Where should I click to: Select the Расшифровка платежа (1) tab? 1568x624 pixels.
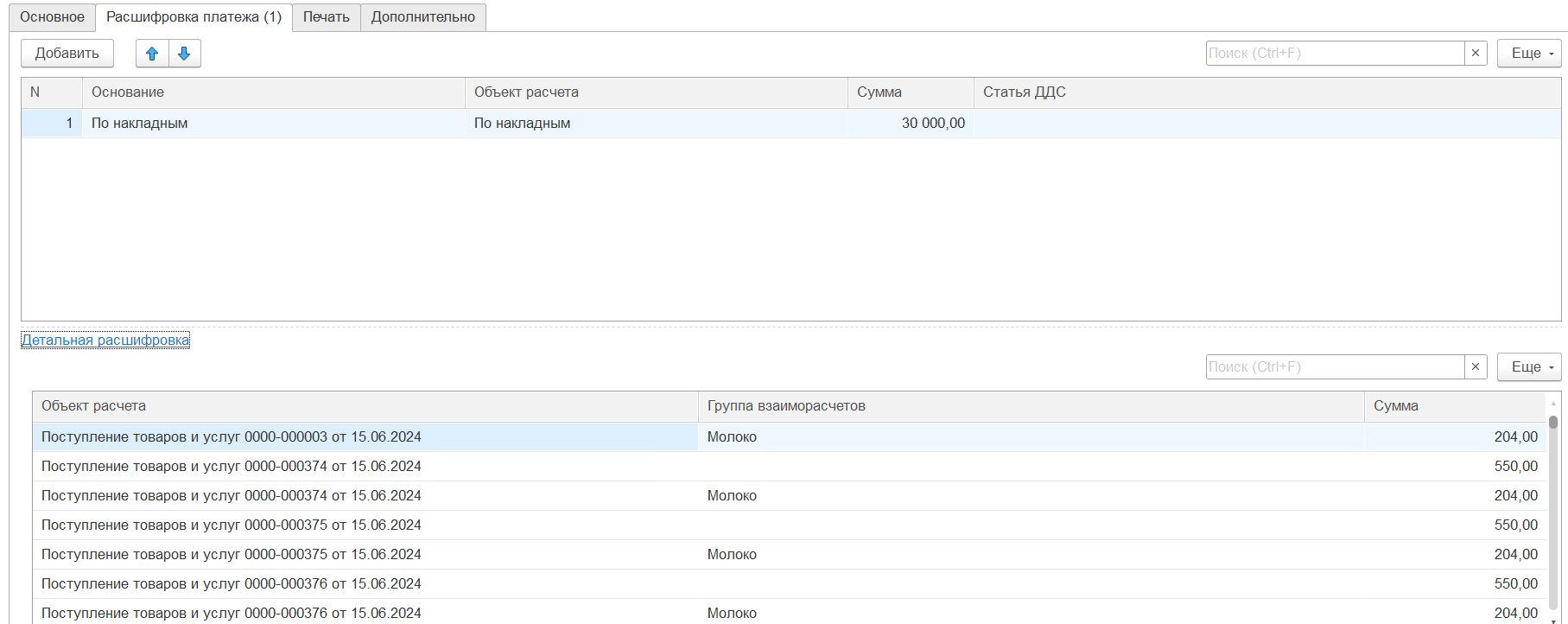coord(194,17)
